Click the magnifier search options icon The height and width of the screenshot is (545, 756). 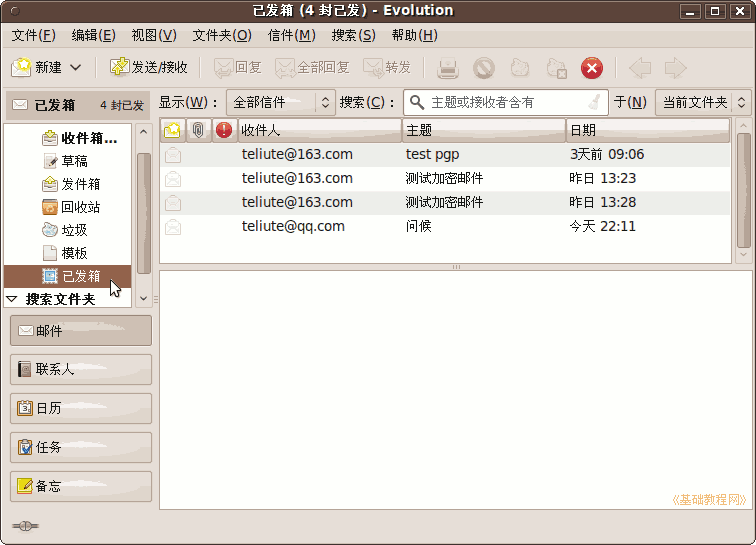click(x=417, y=102)
